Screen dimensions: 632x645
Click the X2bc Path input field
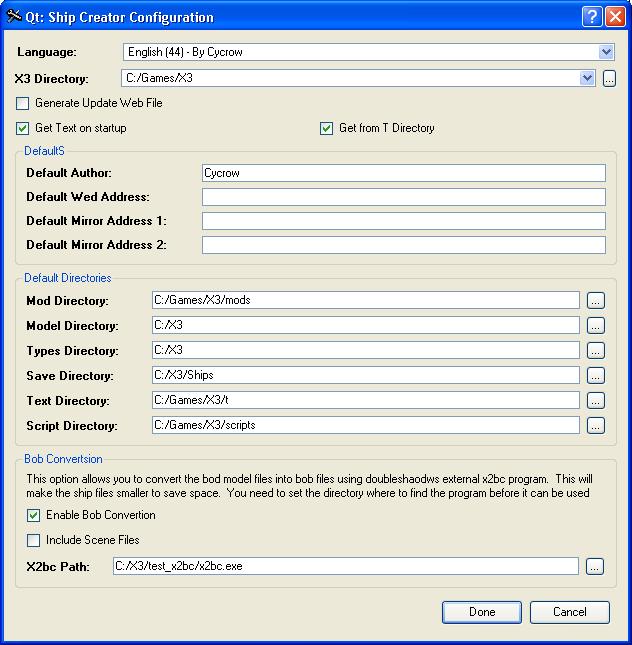tap(346, 566)
